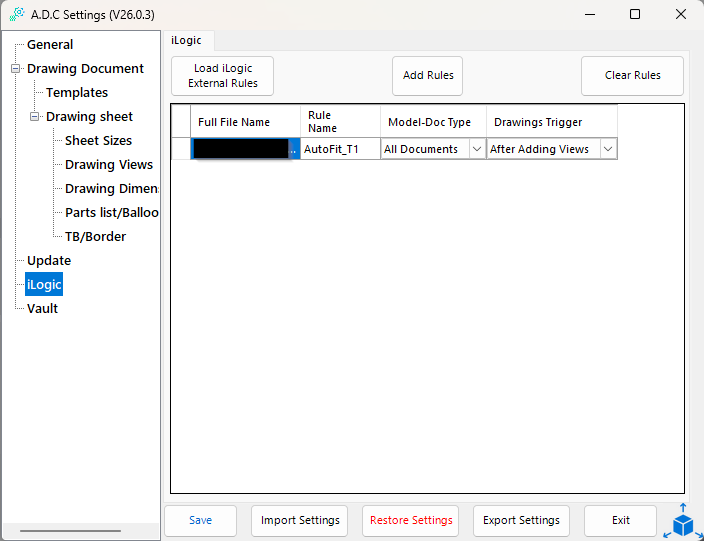Open TB/Border settings
This screenshot has width=704, height=541.
pos(96,237)
